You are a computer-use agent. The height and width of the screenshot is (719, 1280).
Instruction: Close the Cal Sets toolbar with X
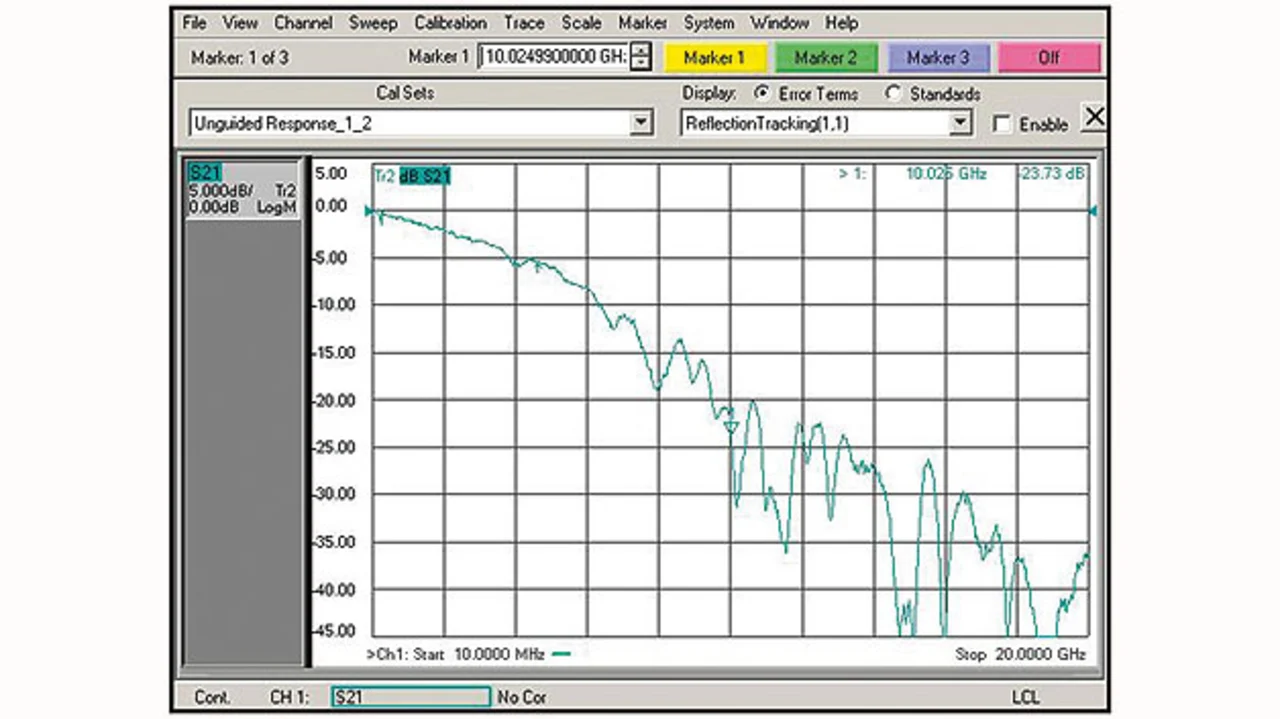(1094, 118)
